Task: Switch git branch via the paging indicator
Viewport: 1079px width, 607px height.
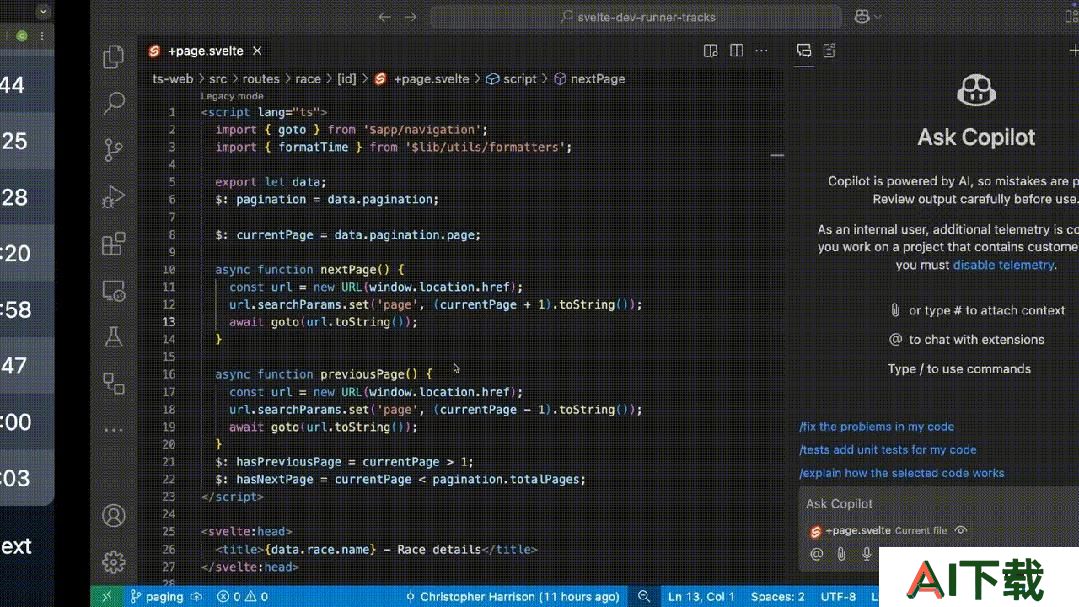Action: pos(157,597)
